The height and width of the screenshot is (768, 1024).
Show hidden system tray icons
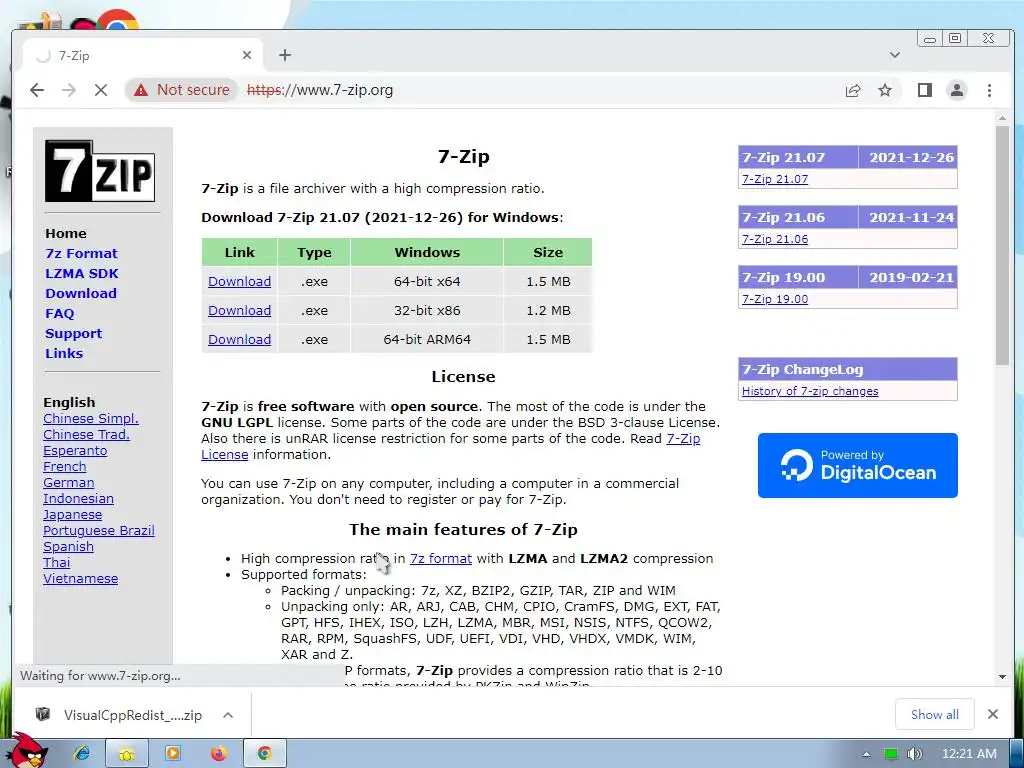pos(866,754)
